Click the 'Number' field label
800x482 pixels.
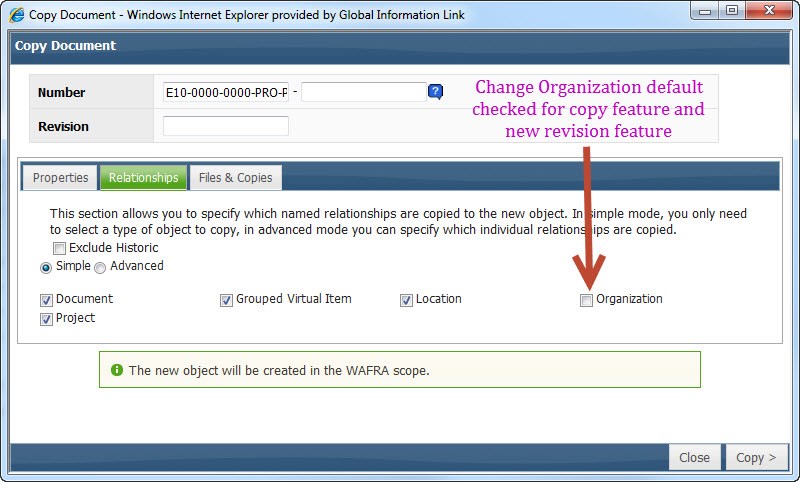pyautogui.click(x=61, y=92)
